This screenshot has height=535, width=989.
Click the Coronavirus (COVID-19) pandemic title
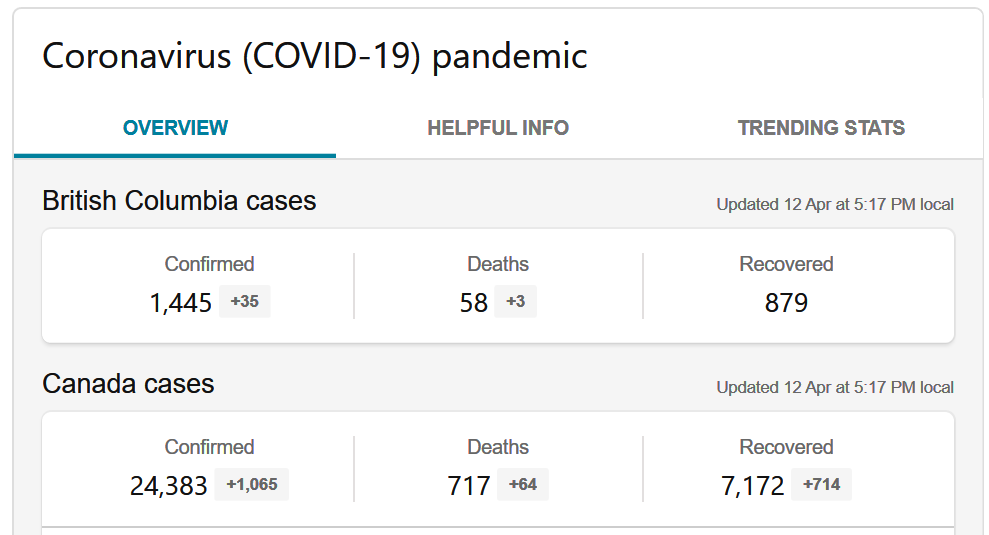click(x=314, y=56)
